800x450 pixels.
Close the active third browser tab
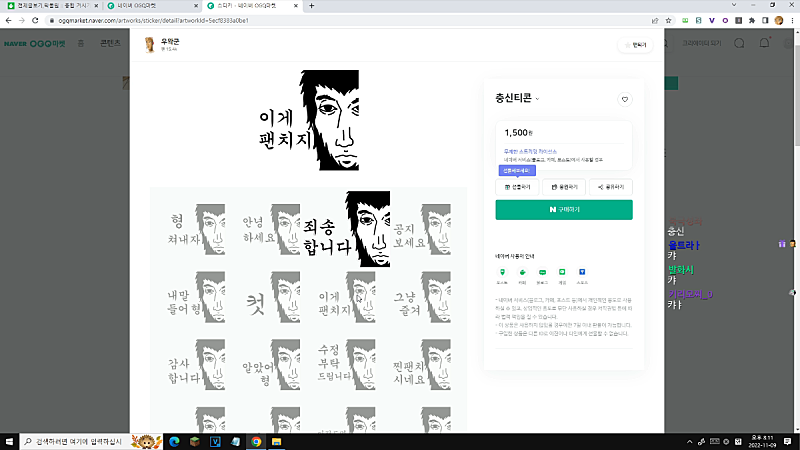(295, 6)
